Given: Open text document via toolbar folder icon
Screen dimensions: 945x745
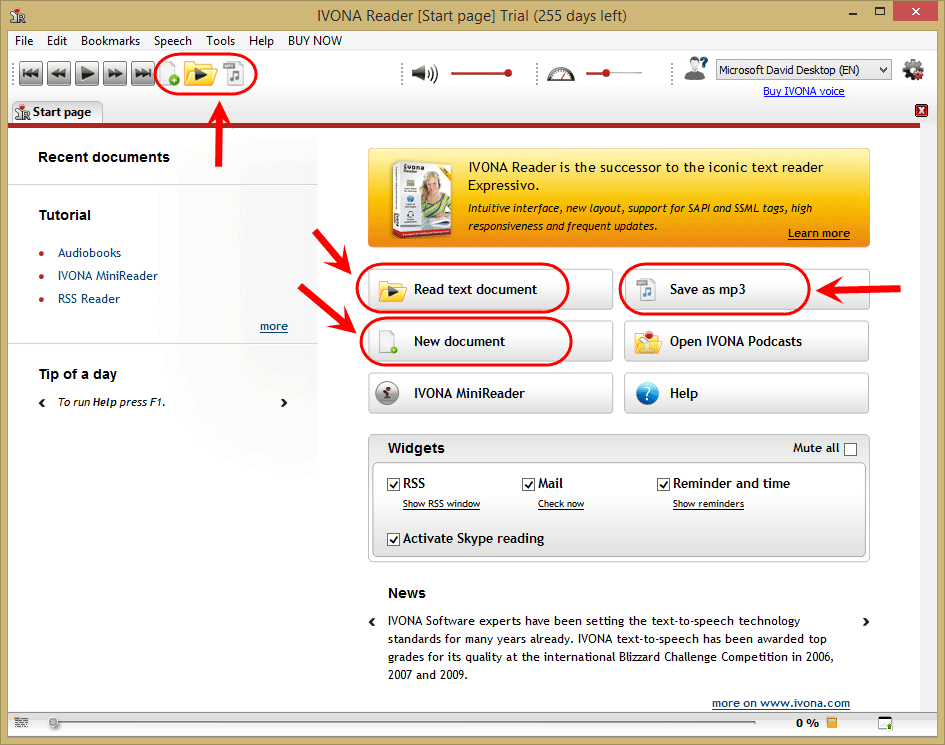Looking at the screenshot, I should (200, 74).
